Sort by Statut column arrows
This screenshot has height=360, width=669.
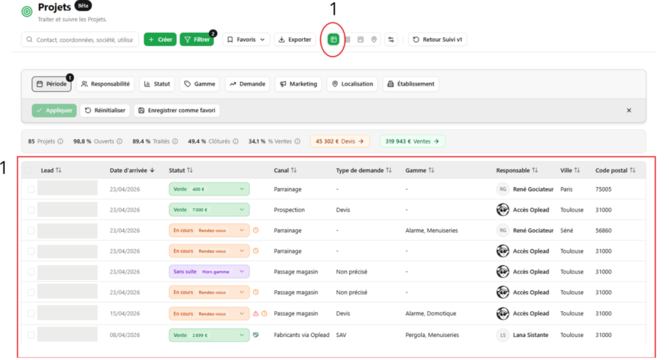(190, 170)
